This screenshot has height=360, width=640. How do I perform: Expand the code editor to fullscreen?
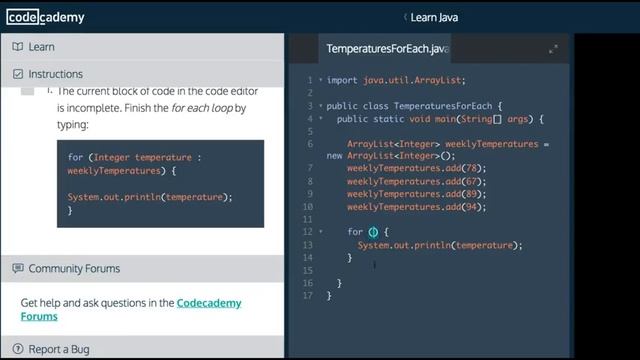(x=553, y=50)
